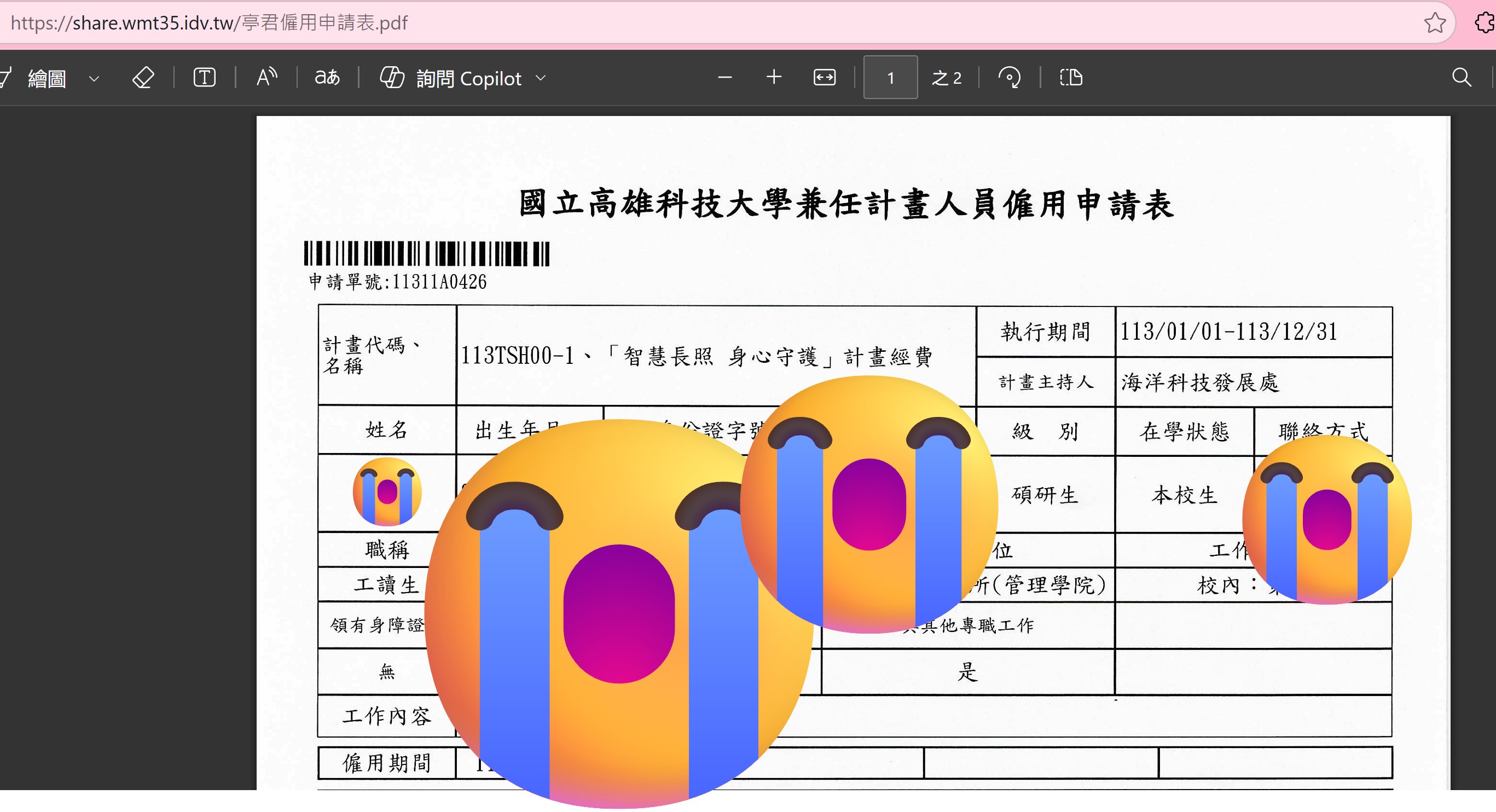Click the 職稱 header cell
This screenshot has width=1496, height=812.
point(387,549)
